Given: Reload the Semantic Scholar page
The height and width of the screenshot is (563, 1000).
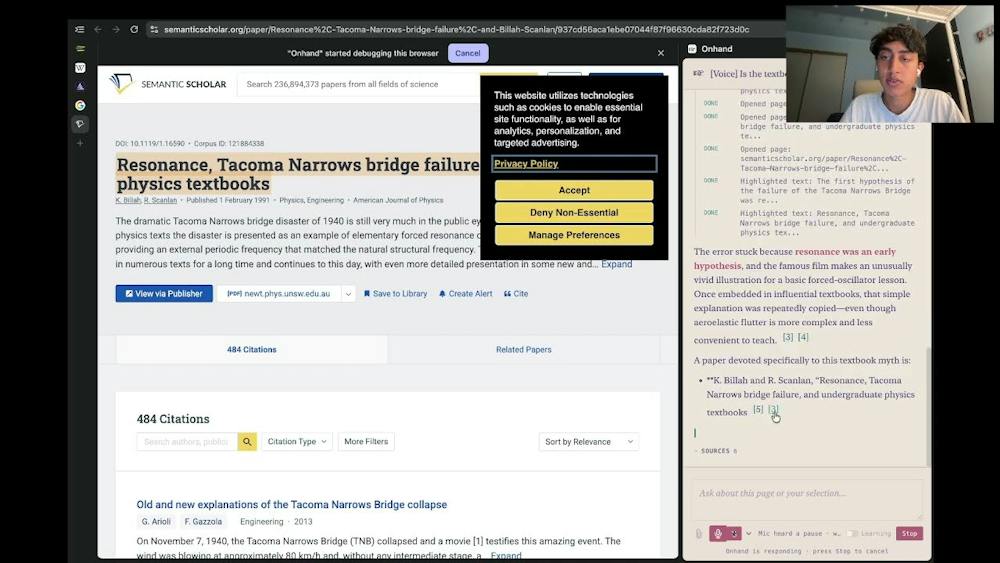Looking at the screenshot, I should pos(134,29).
